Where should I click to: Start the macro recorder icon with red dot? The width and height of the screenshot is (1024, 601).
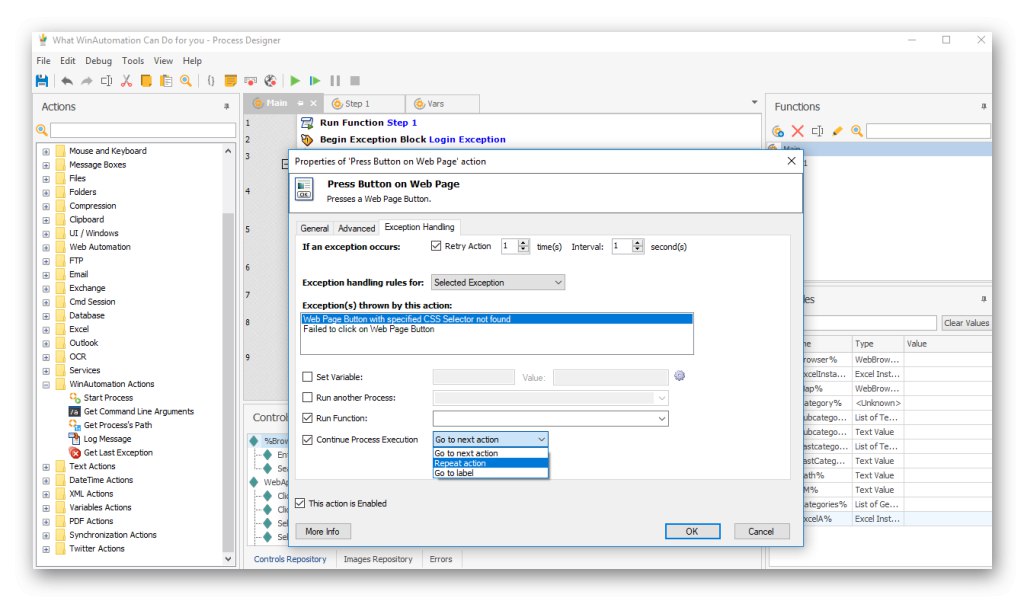(x=250, y=81)
